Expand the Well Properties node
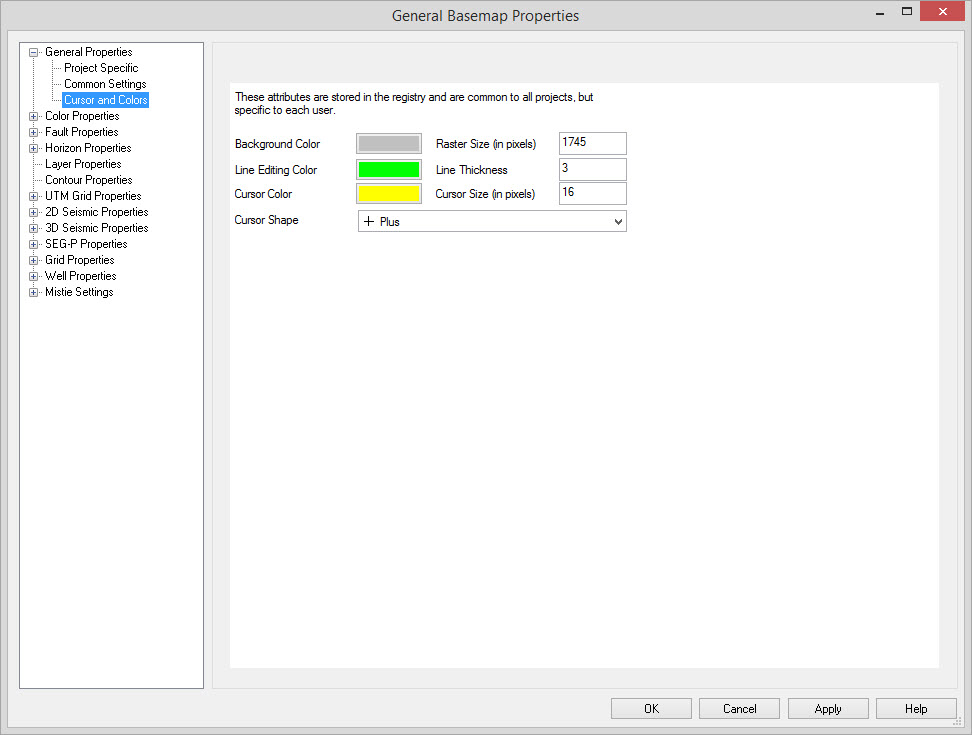 pyautogui.click(x=34, y=276)
